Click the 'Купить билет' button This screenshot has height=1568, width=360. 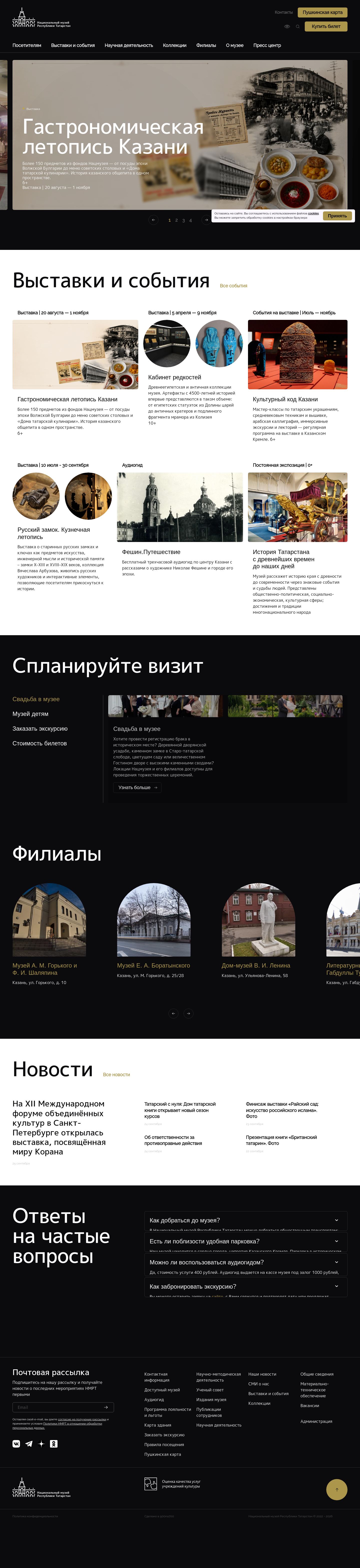point(326,27)
